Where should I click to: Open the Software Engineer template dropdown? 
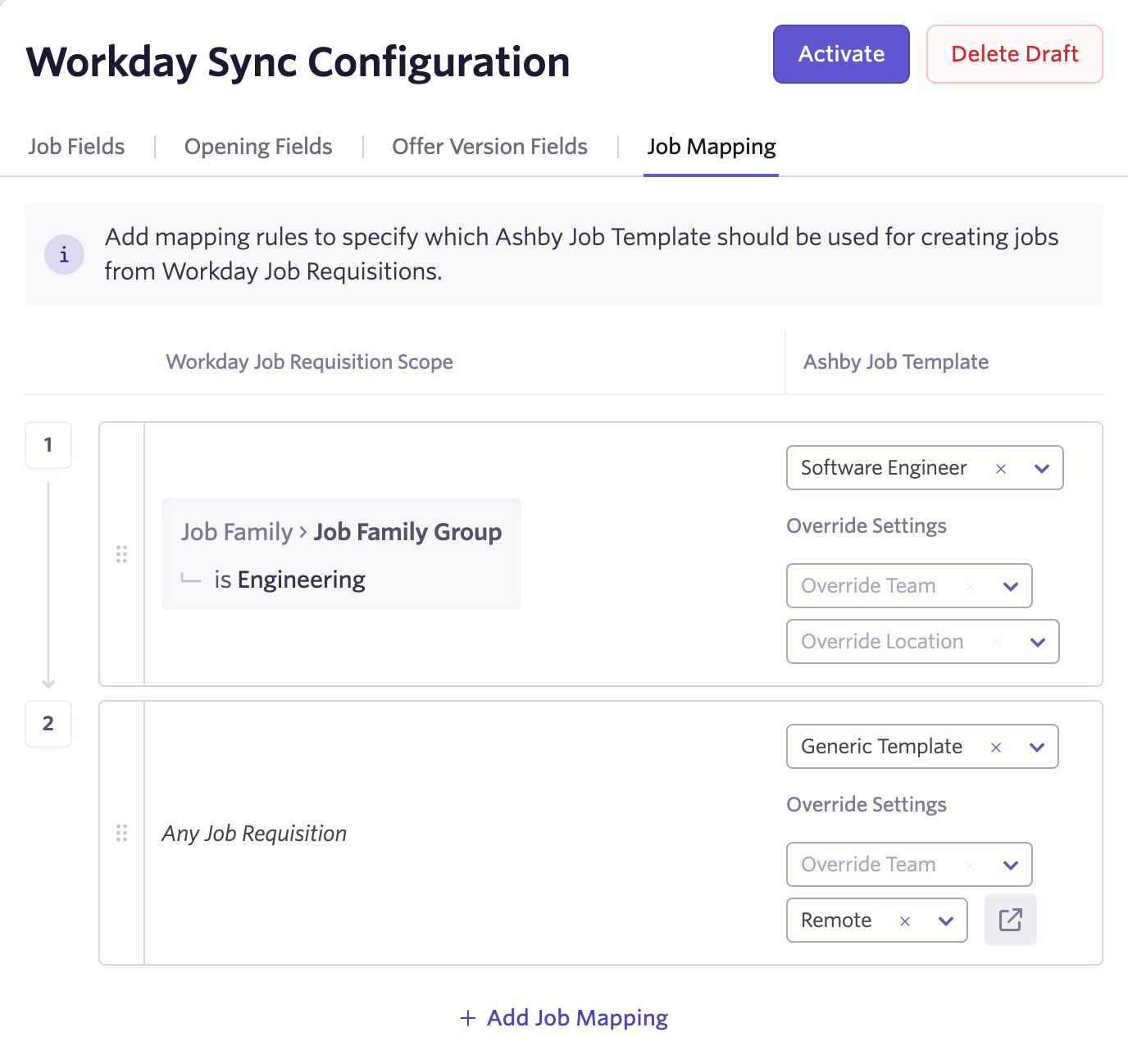coord(1042,468)
